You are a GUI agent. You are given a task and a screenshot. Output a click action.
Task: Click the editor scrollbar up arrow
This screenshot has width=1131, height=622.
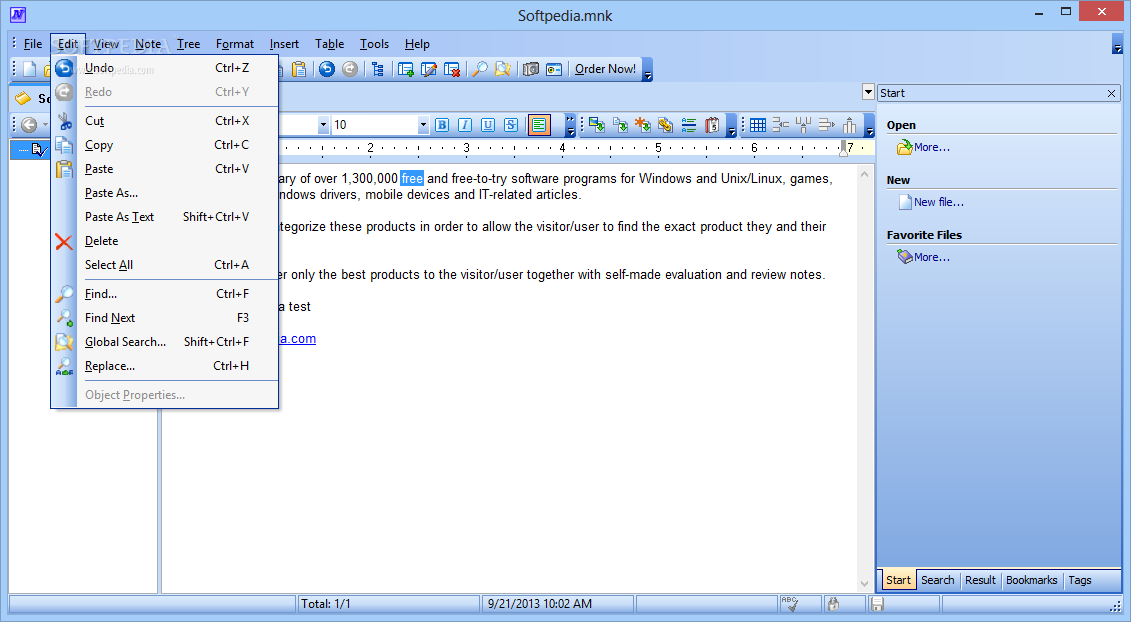pyautogui.click(x=865, y=174)
